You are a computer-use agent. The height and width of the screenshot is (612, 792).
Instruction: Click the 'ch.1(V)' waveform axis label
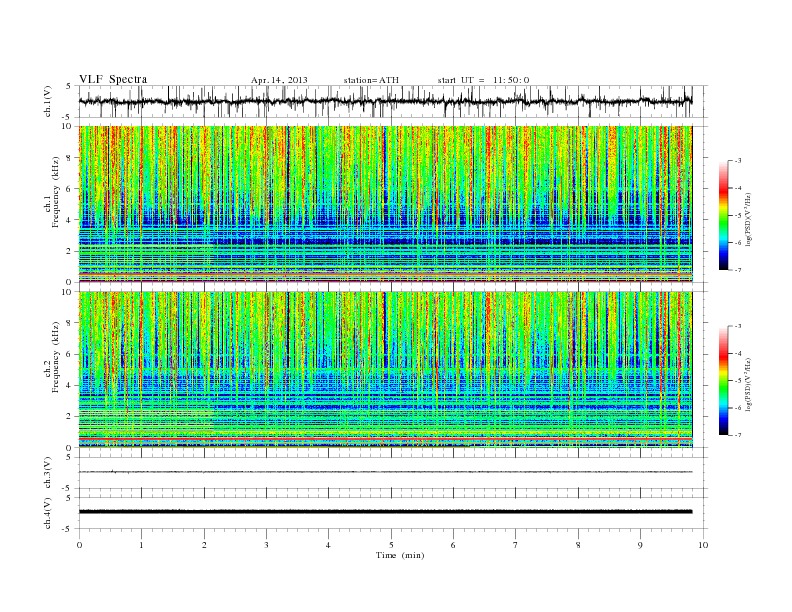point(48,101)
